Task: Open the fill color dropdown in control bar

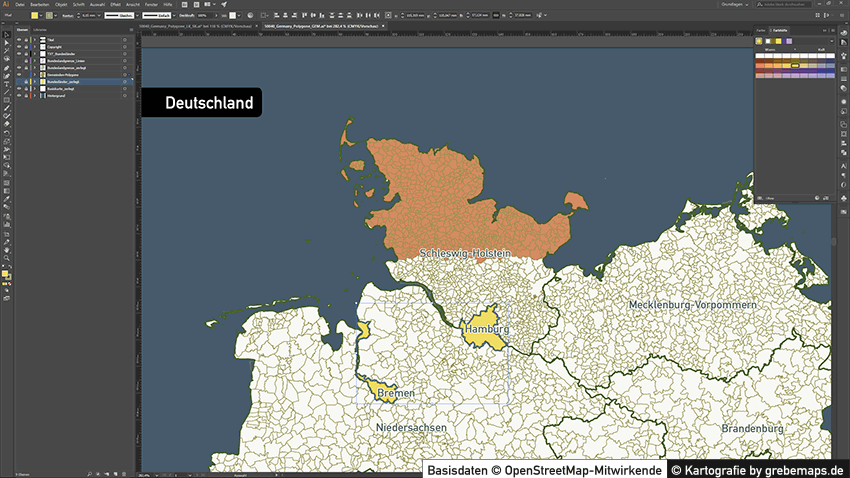Action: pyautogui.click(x=42, y=17)
